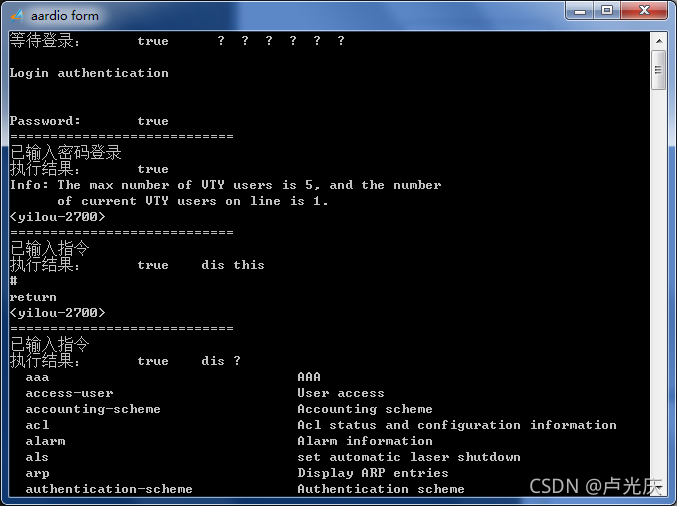The width and height of the screenshot is (677, 506).
Task: Click the 'Password:' prompt text
Action: [x=45, y=121]
